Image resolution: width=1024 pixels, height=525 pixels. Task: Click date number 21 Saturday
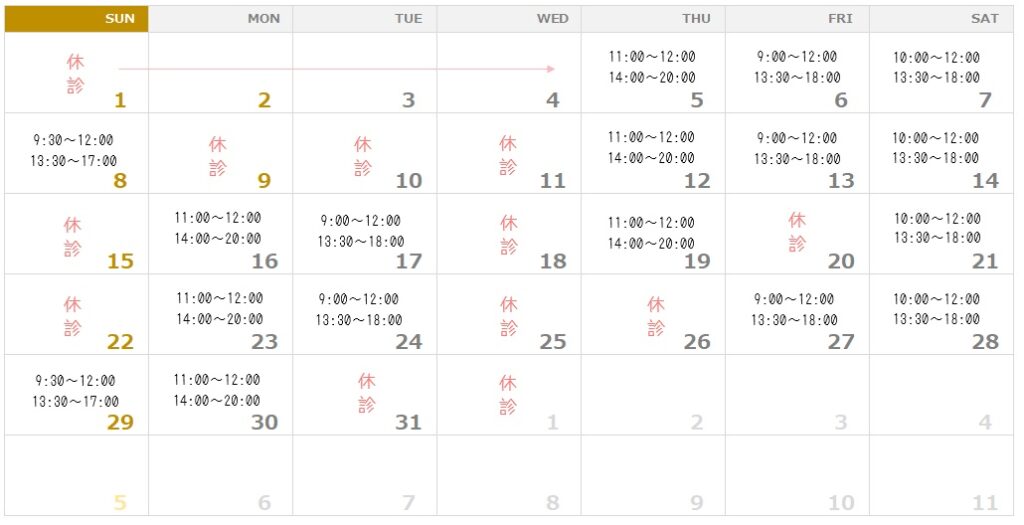tap(985, 261)
